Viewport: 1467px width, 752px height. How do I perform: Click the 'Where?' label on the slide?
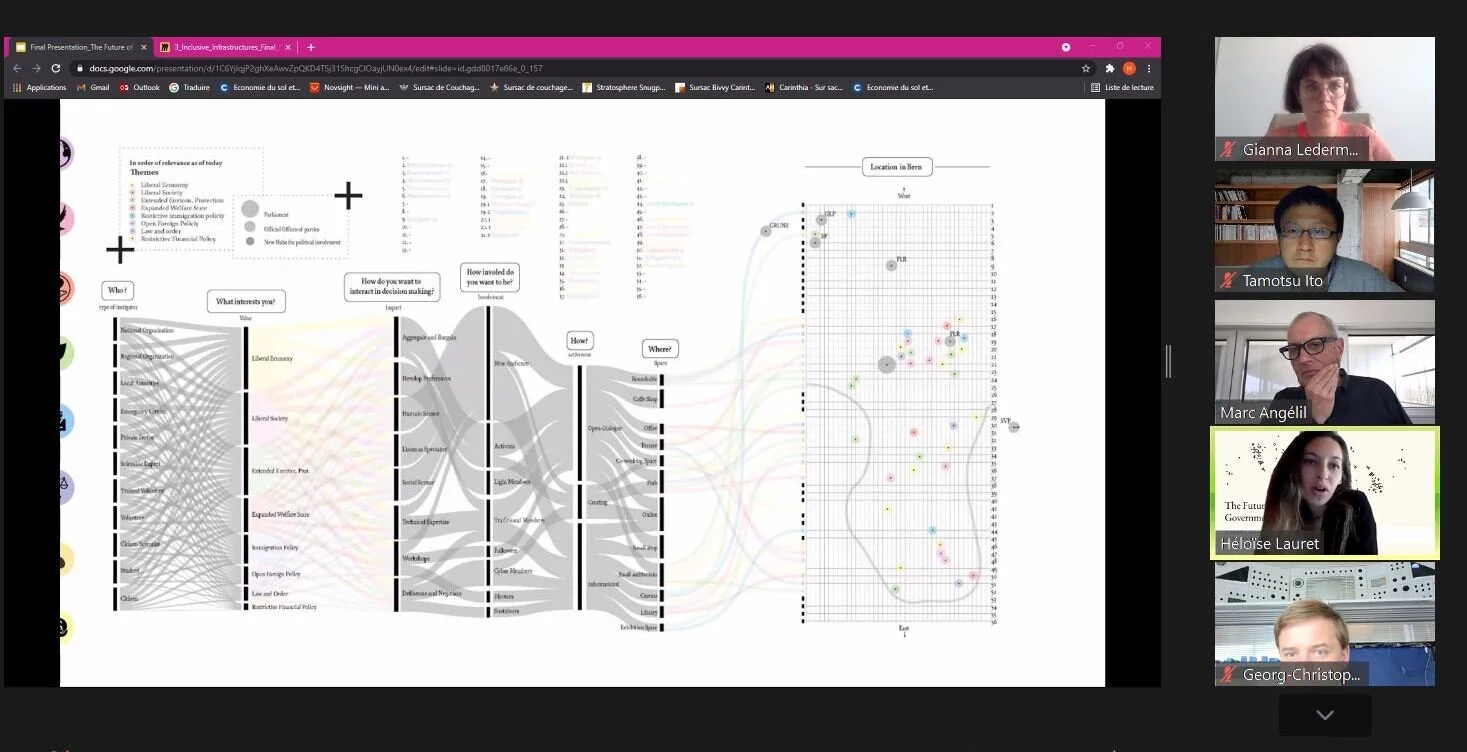click(x=660, y=349)
